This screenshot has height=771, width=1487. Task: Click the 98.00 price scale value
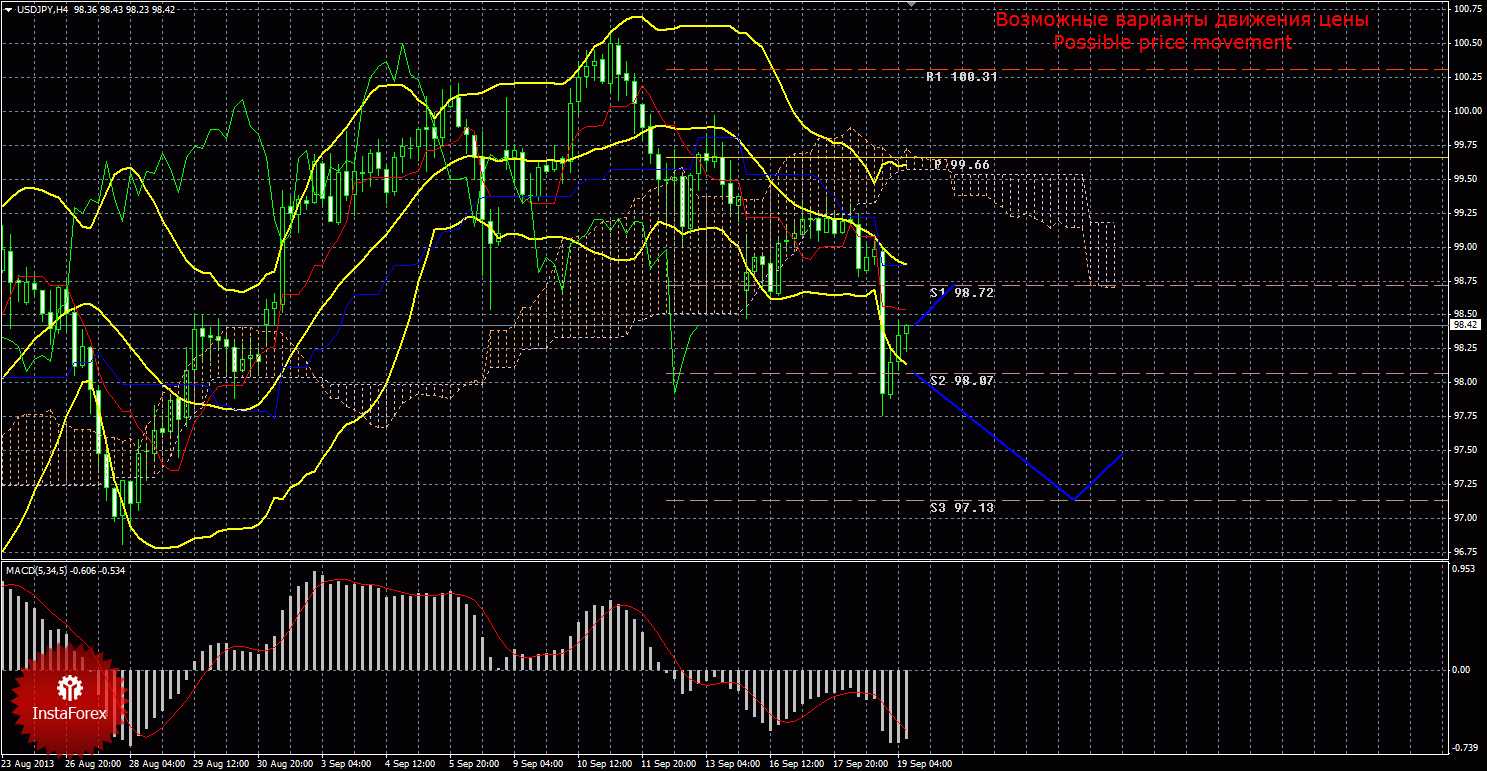click(1465, 382)
